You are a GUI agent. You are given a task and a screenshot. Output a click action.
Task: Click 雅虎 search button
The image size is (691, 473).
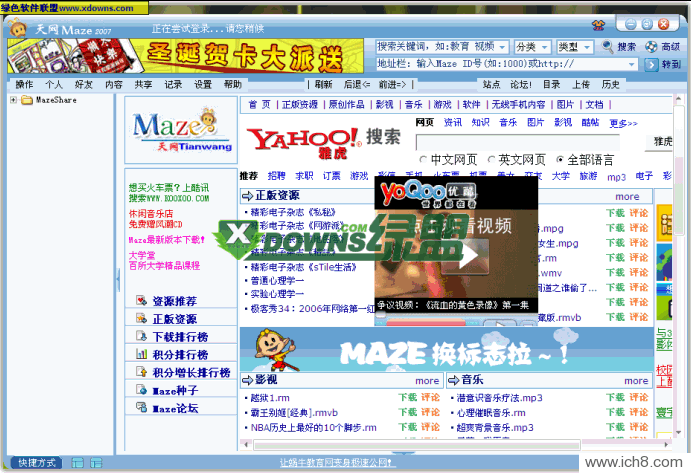[660, 142]
